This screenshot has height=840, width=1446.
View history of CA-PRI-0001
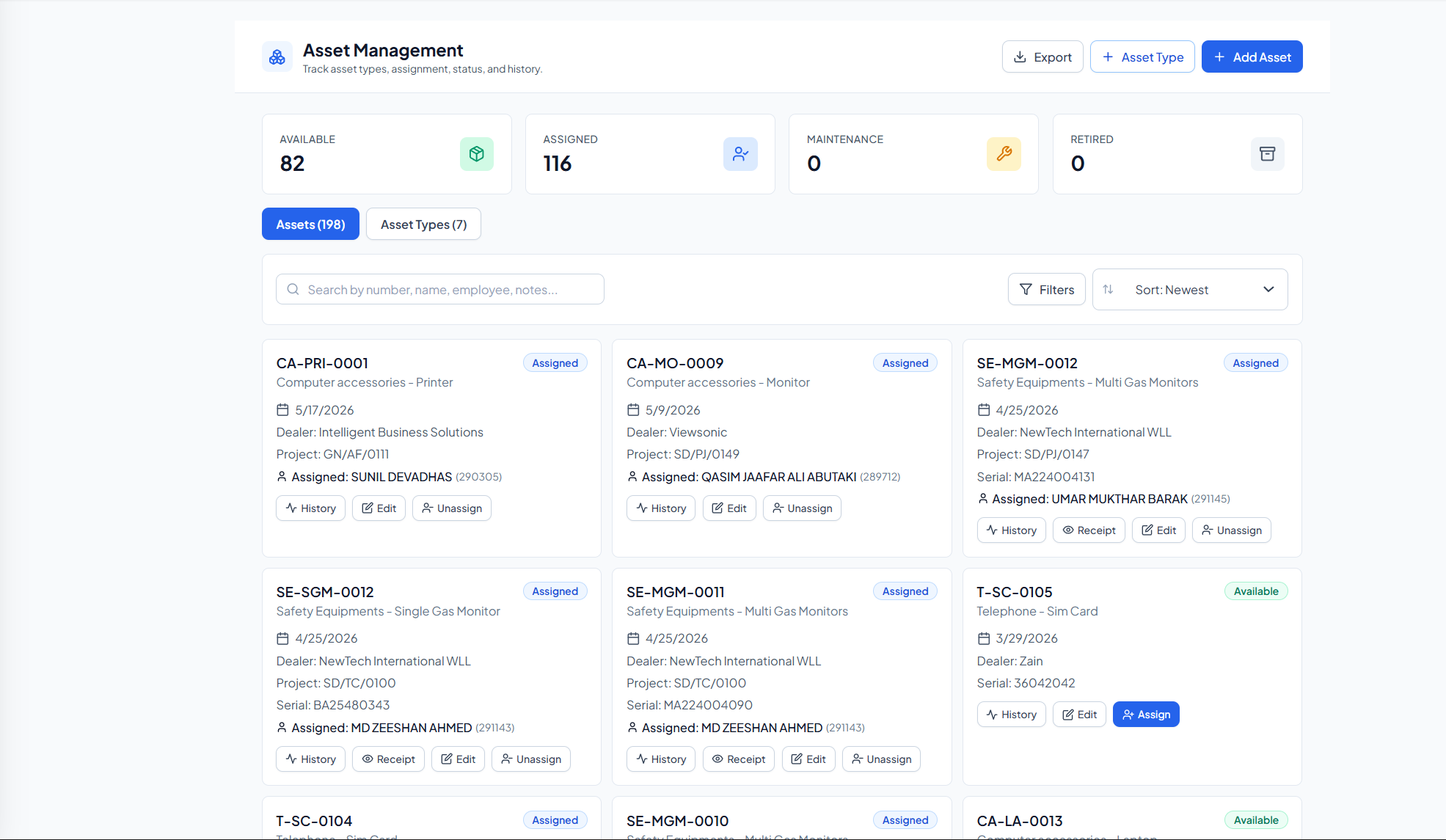tap(310, 508)
